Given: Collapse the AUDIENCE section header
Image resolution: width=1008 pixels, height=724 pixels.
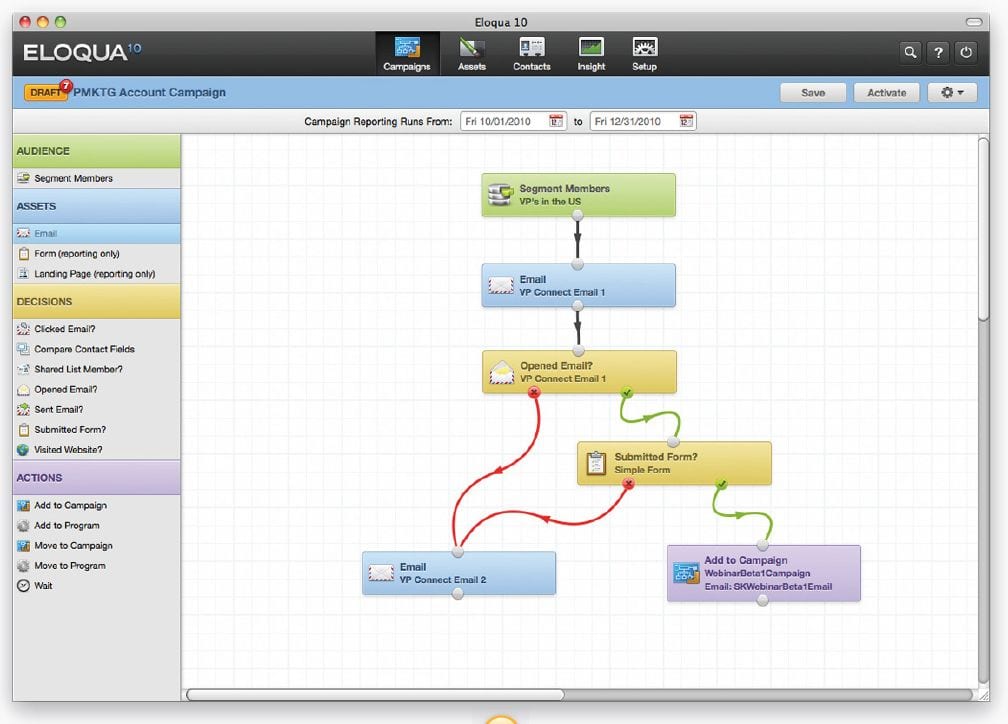Looking at the screenshot, I should pyautogui.click(x=96, y=151).
